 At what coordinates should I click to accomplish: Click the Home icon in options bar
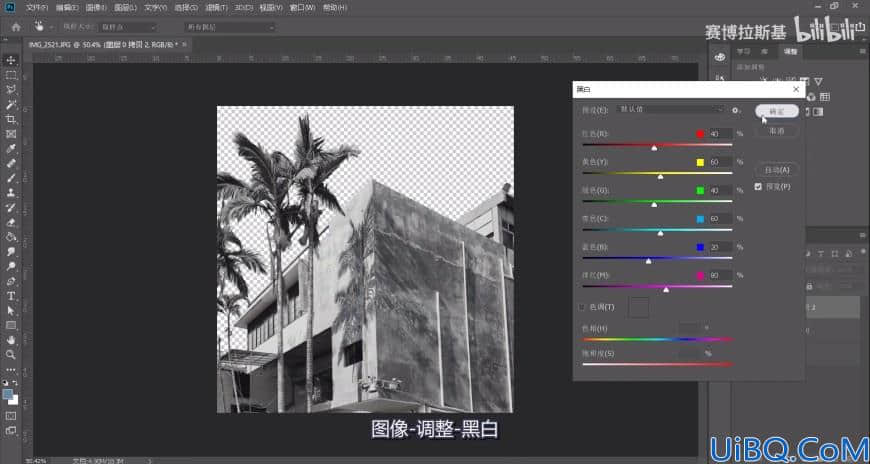tap(16, 27)
